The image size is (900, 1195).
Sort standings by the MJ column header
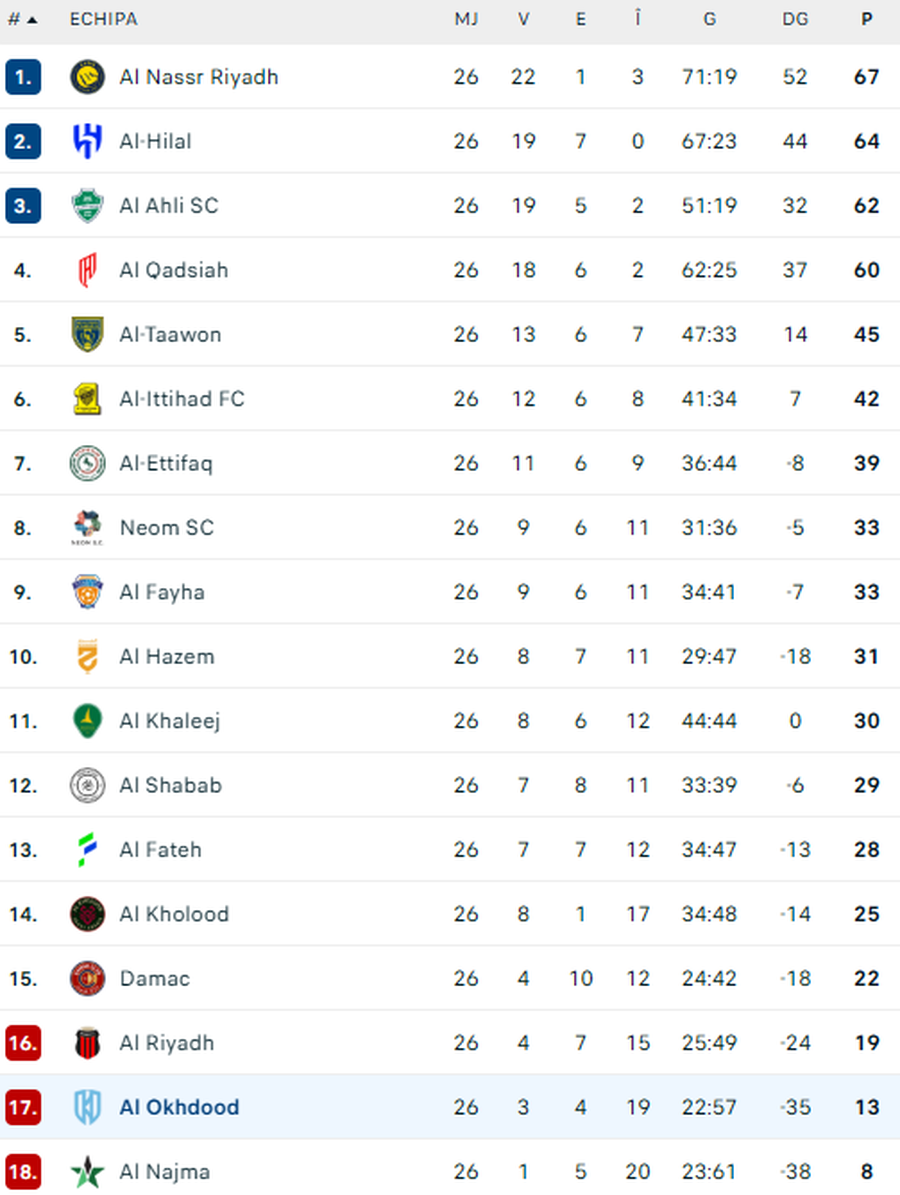click(x=466, y=19)
